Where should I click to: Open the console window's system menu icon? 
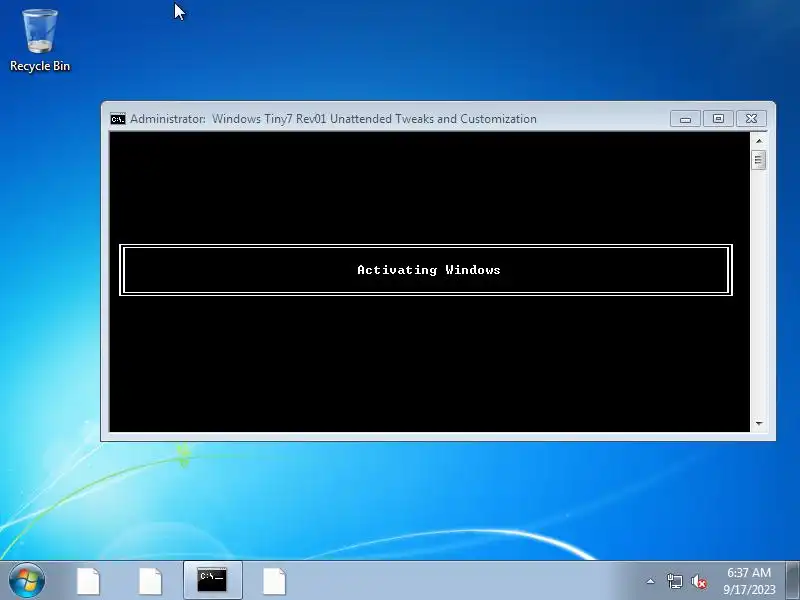pos(118,119)
